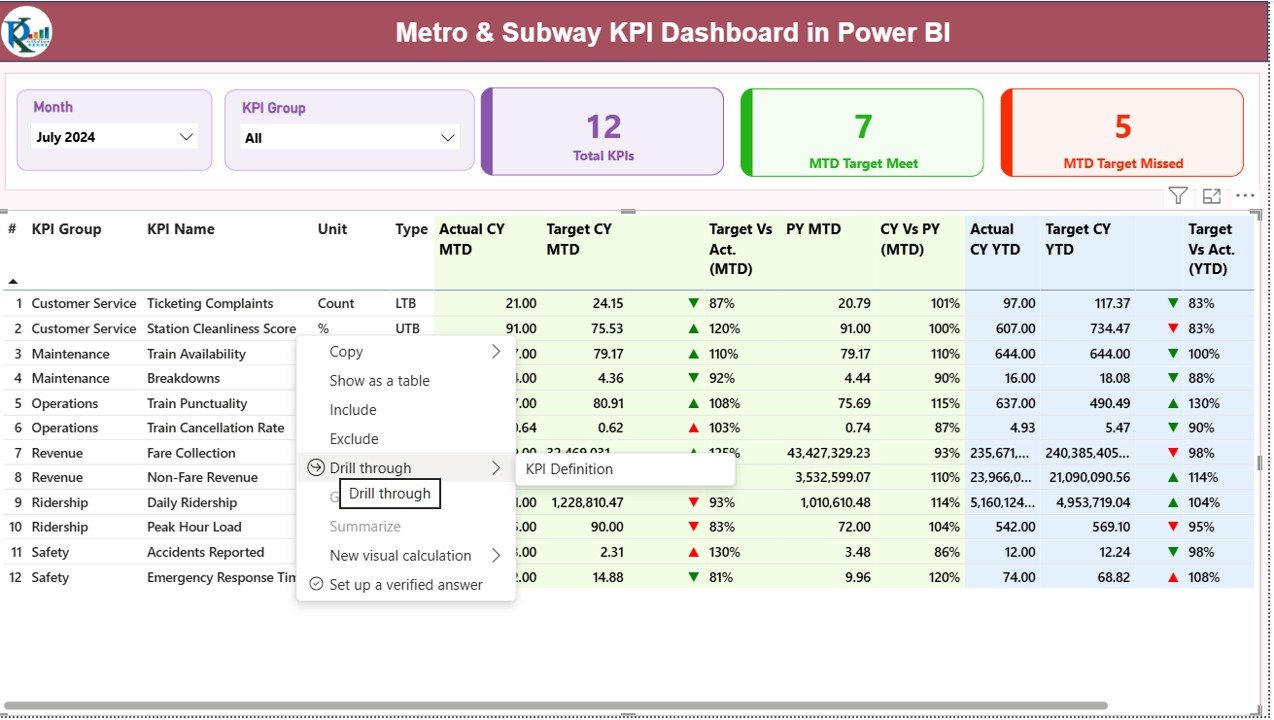Viewport: 1274px width, 720px height.
Task: Select the MTD Target Missed card showing 5
Action: click(1121, 131)
